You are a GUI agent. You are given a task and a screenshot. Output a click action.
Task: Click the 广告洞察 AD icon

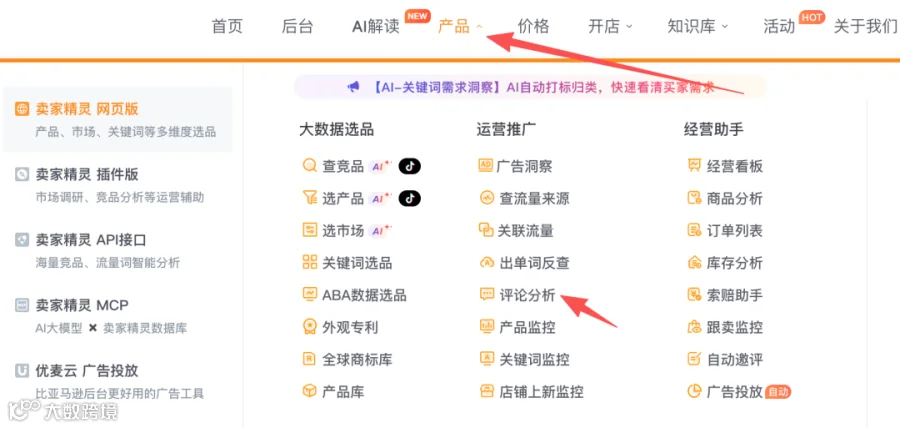click(486, 166)
